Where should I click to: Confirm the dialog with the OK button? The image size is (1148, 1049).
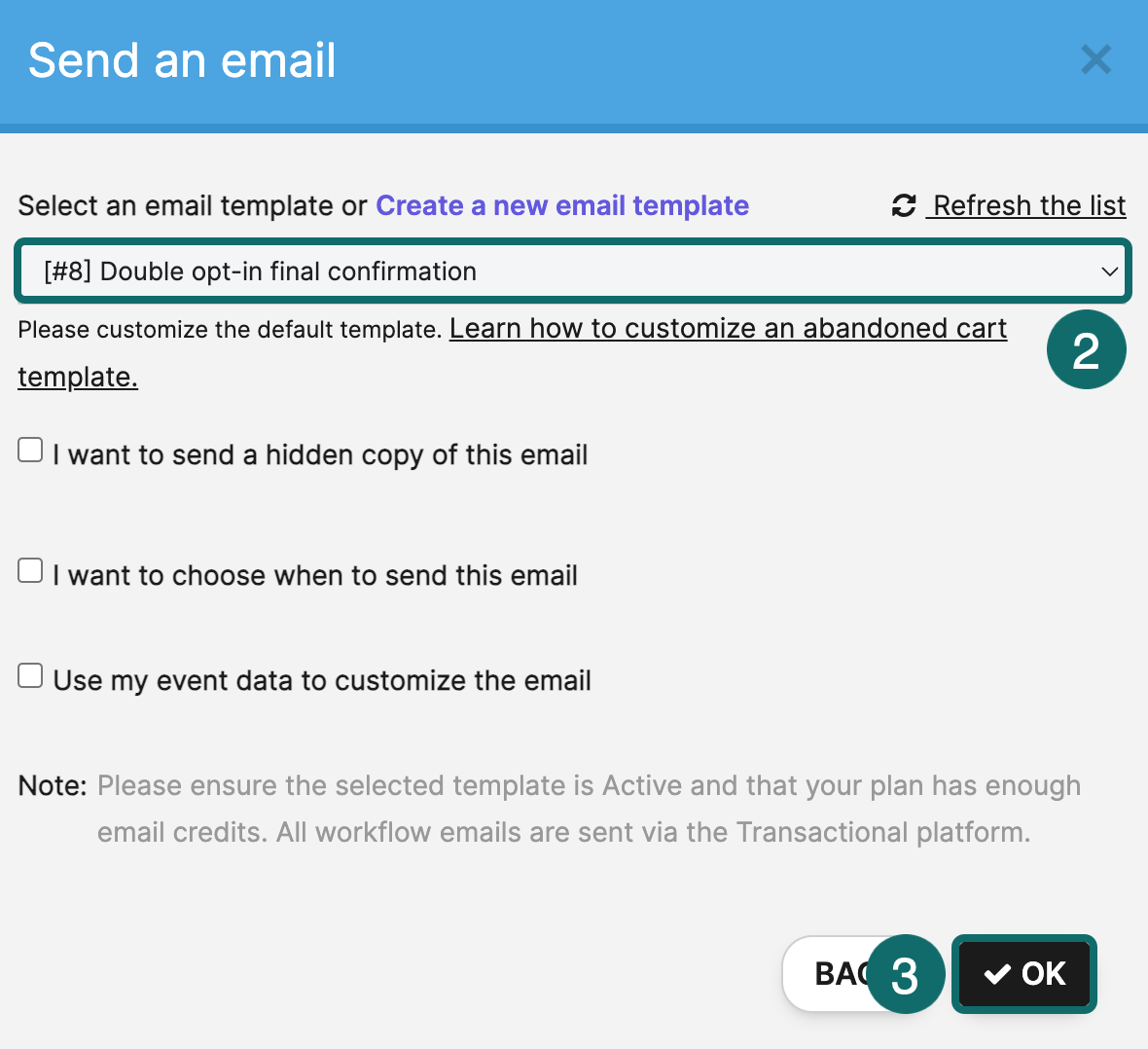(x=1024, y=973)
